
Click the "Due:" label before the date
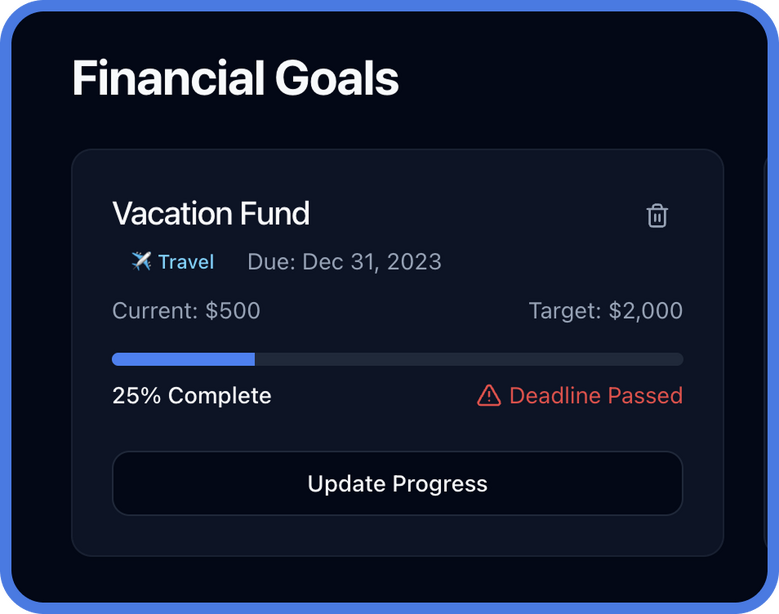click(x=271, y=262)
